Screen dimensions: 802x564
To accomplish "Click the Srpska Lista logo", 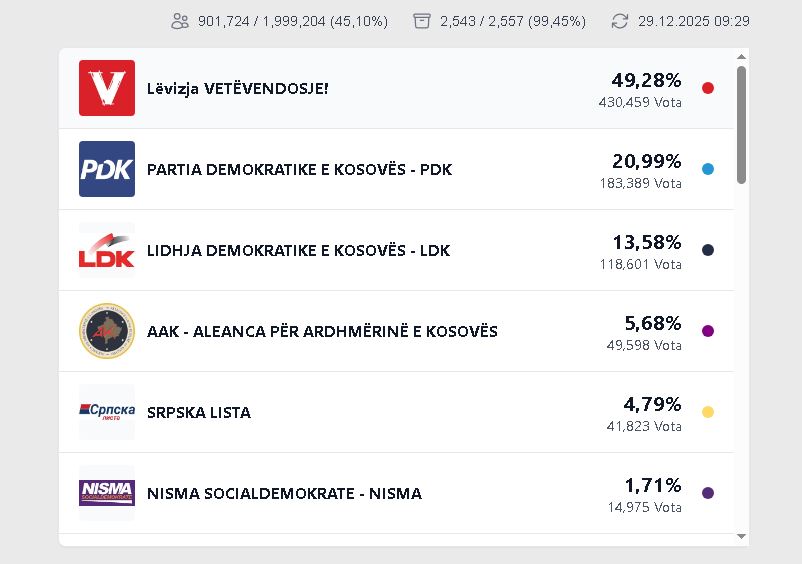I will [x=107, y=412].
